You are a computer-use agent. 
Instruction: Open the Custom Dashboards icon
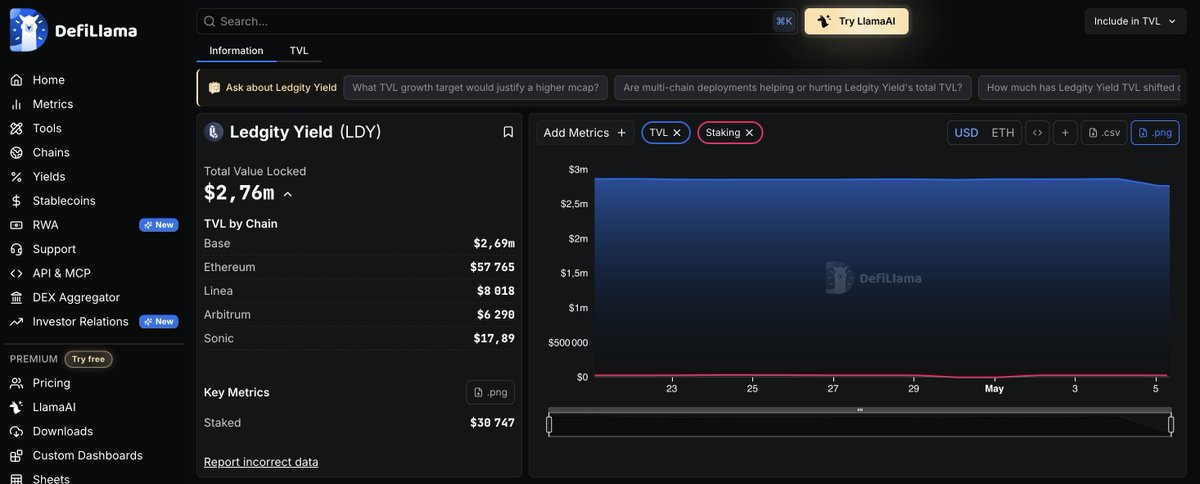tap(16, 455)
